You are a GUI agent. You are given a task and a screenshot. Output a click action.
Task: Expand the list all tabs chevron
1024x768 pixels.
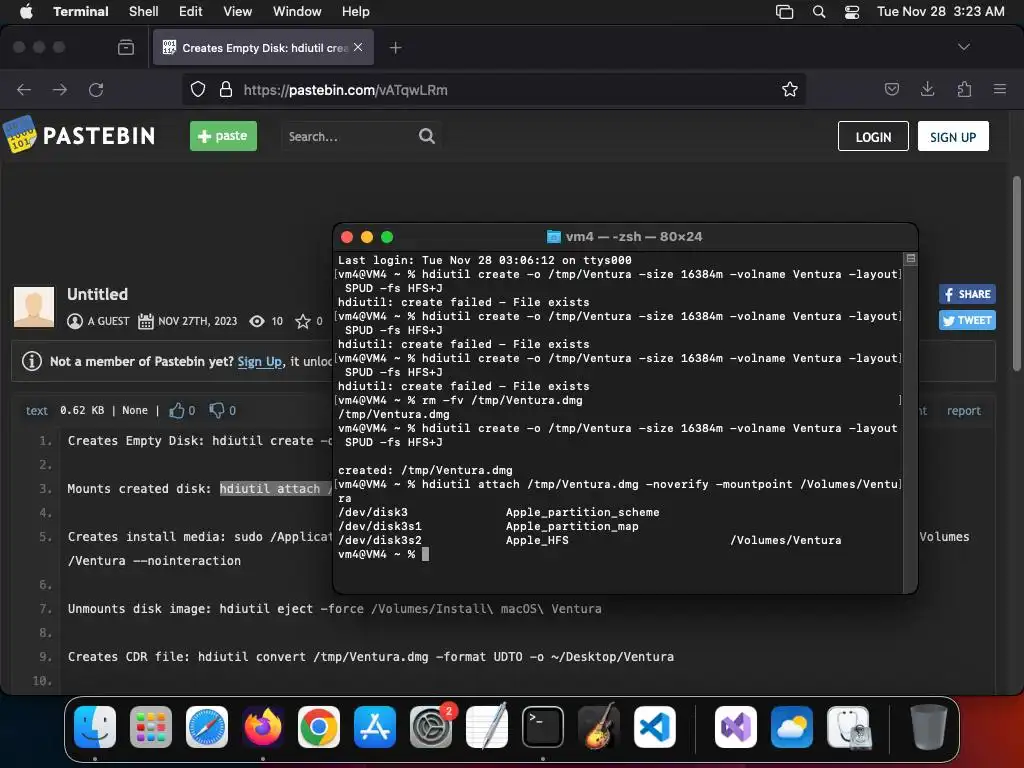pos(963,47)
